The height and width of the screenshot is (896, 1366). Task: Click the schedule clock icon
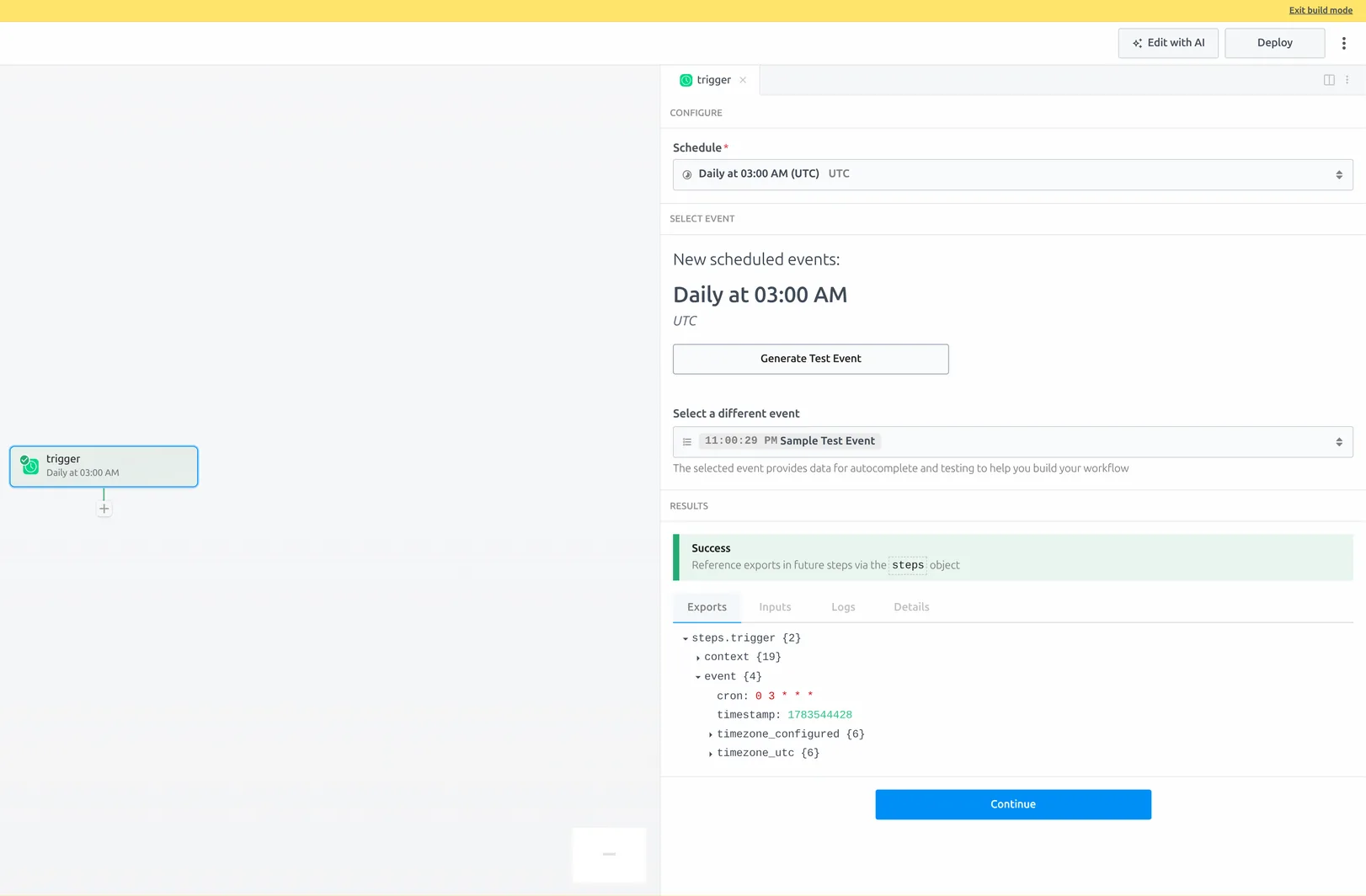(x=687, y=174)
